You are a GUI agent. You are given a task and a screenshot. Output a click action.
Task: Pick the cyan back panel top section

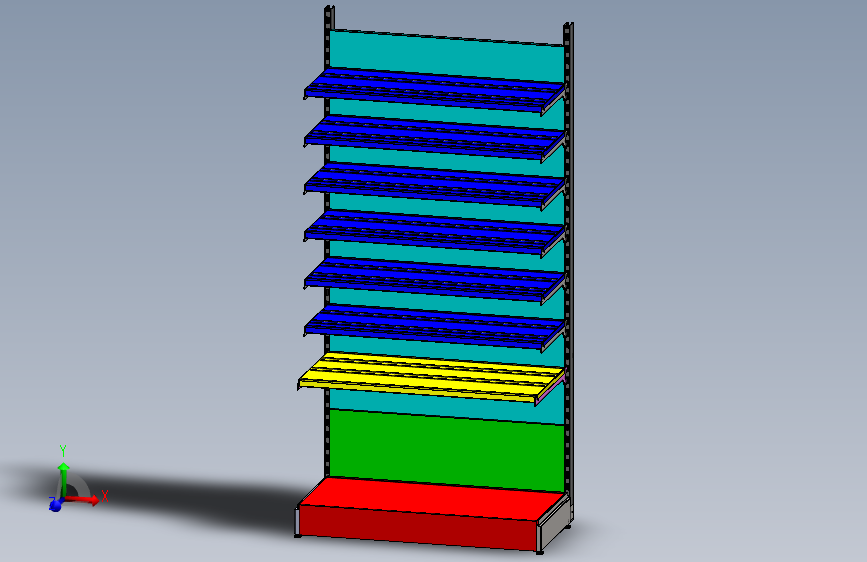coord(447,54)
